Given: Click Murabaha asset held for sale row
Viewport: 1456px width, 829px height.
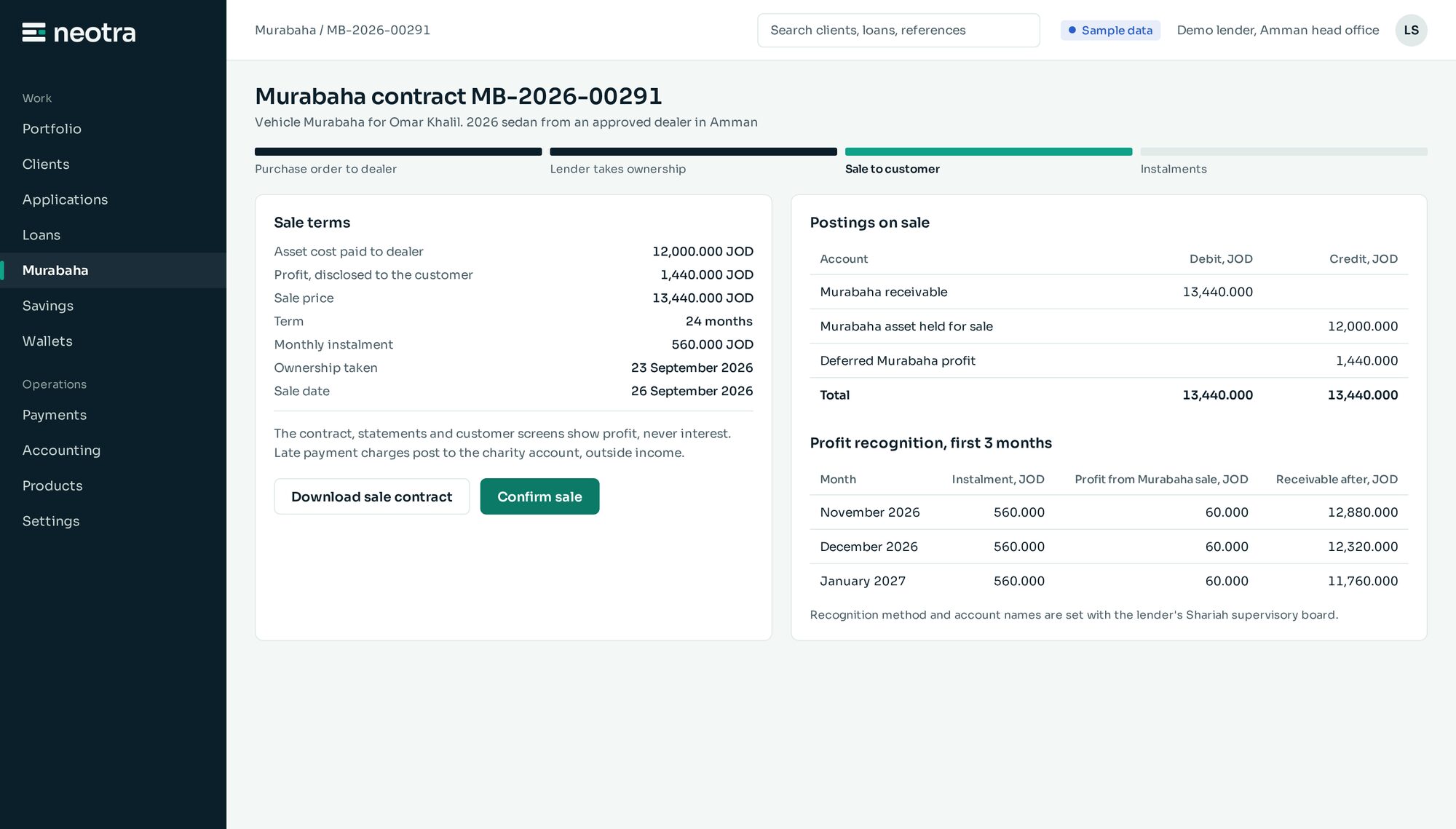Looking at the screenshot, I should click(x=1109, y=326).
